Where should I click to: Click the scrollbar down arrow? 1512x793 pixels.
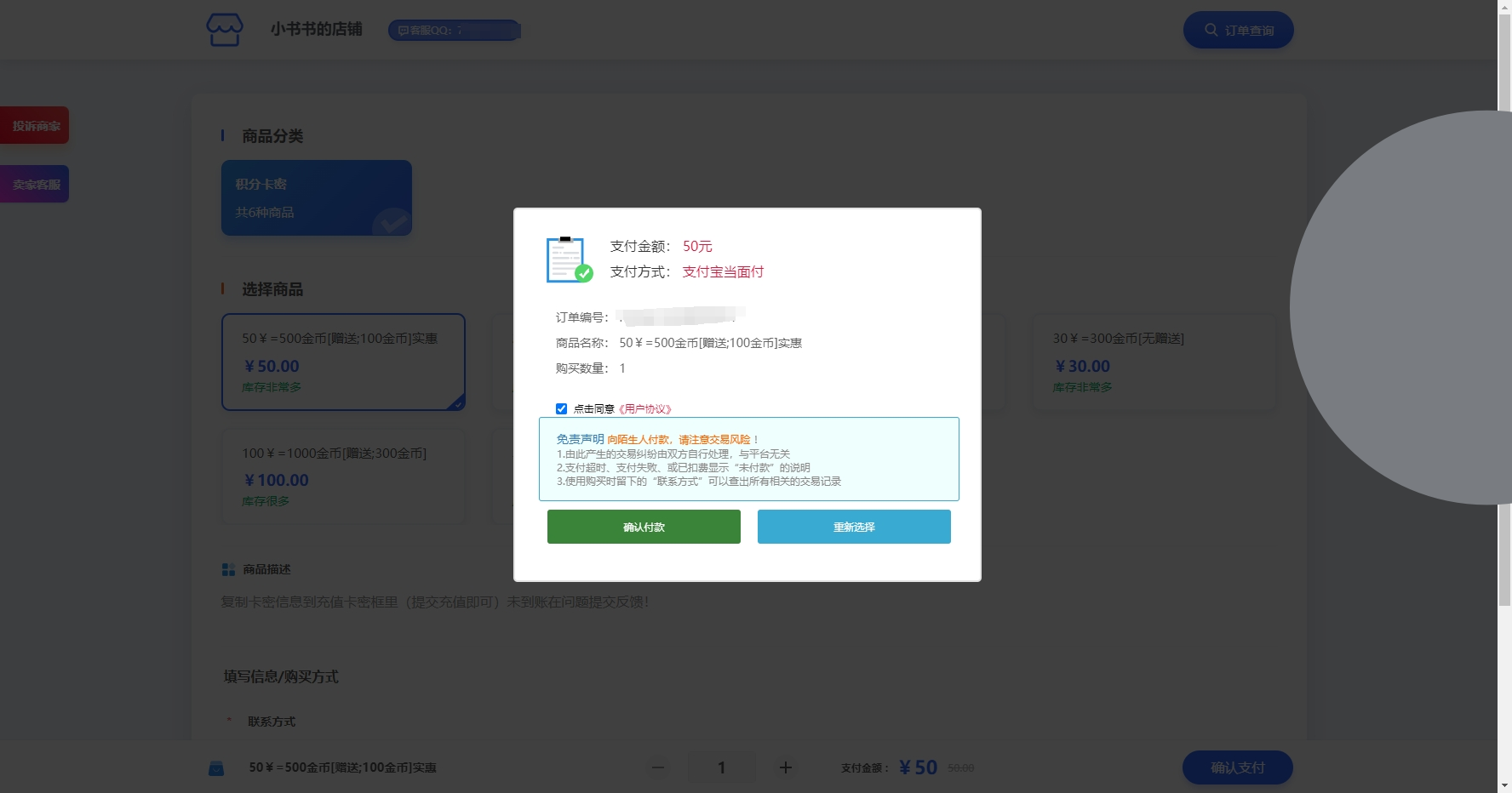coord(1504,785)
